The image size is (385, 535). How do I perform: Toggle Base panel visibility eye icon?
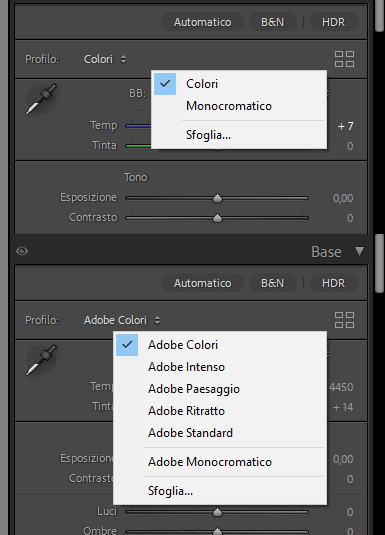pos(22,251)
